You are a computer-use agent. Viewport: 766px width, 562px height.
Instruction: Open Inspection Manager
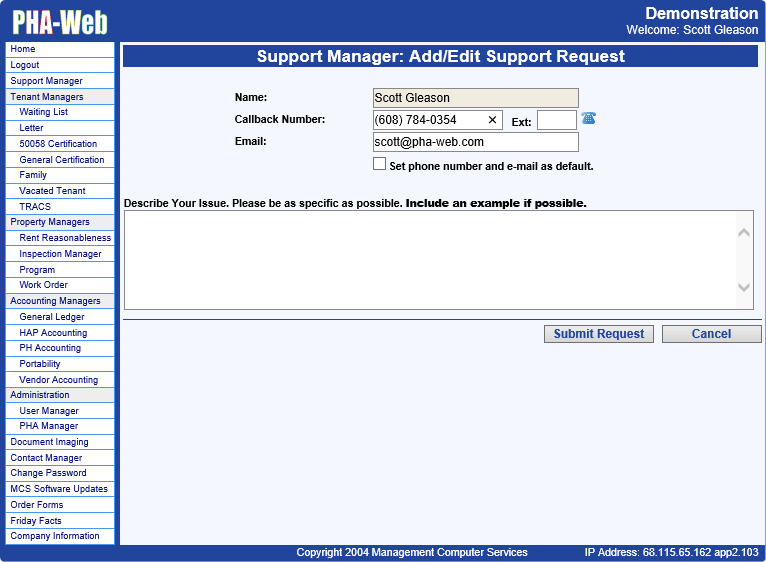[60, 254]
